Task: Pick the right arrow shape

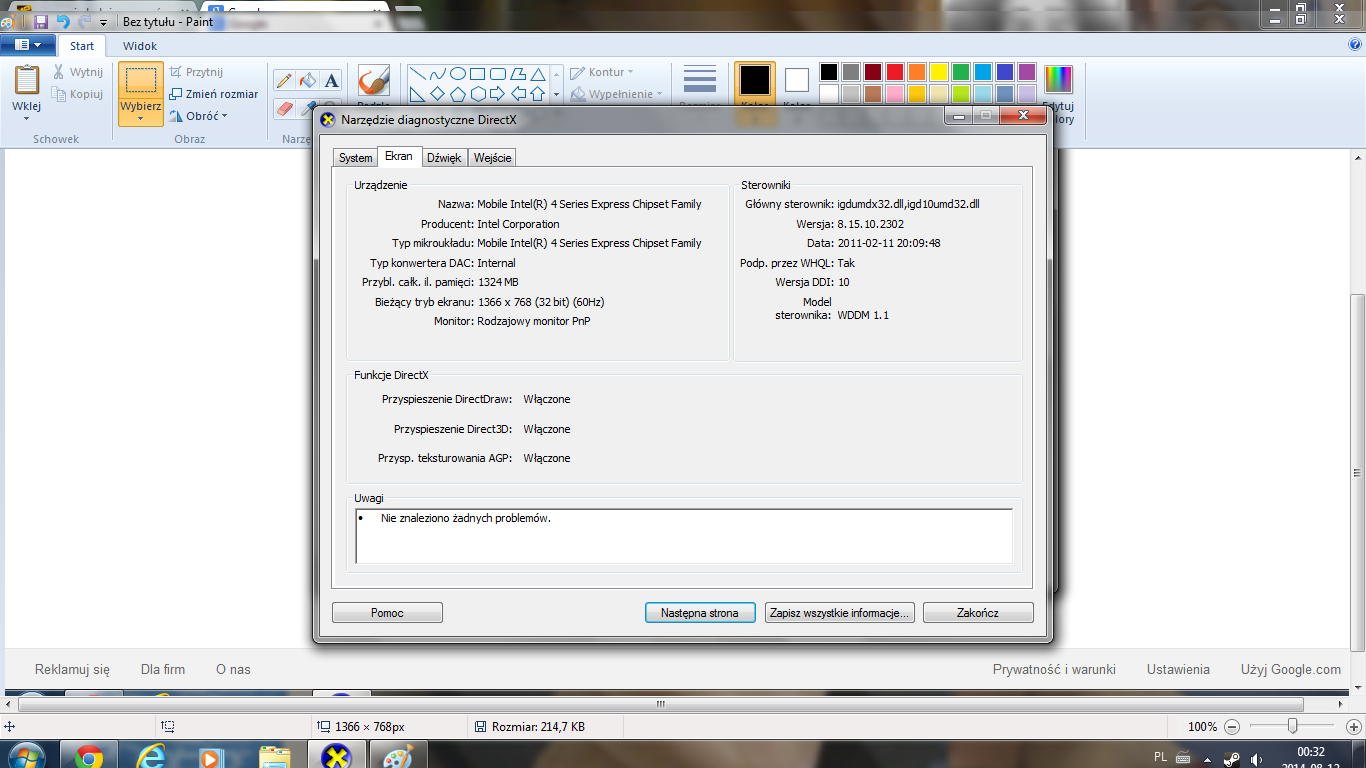Action: click(x=497, y=94)
